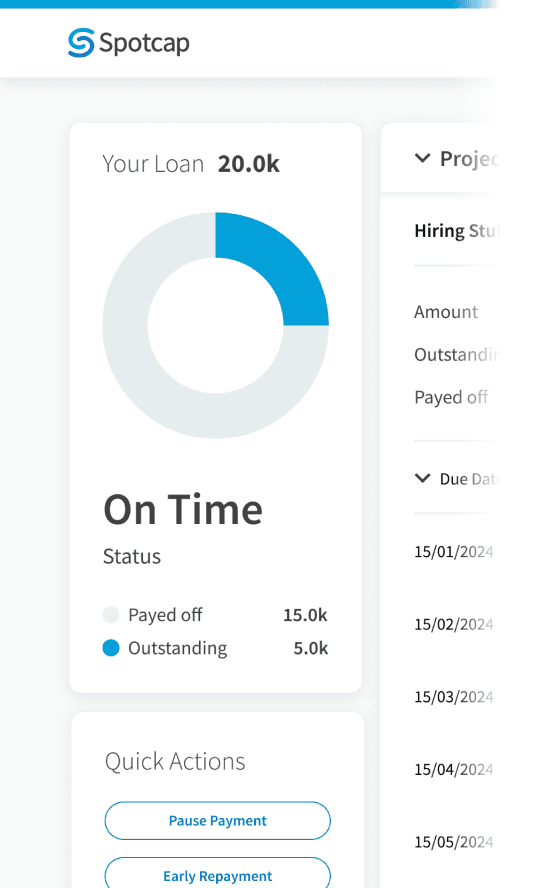Select the gray Payed off legend dot
535x888 pixels.
[x=111, y=614]
